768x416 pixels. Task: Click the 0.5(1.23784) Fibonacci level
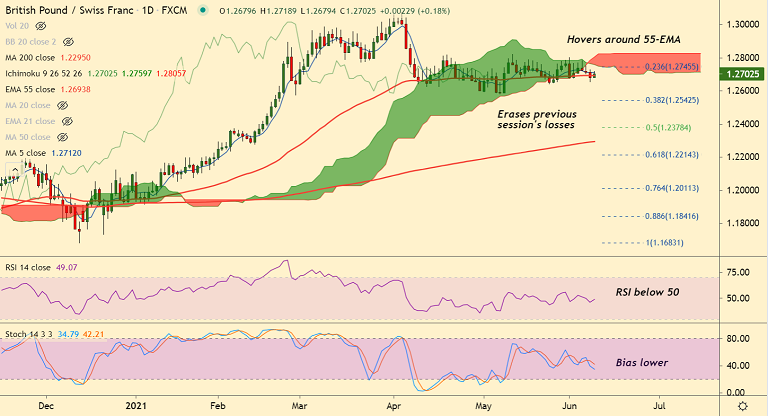pyautogui.click(x=668, y=127)
